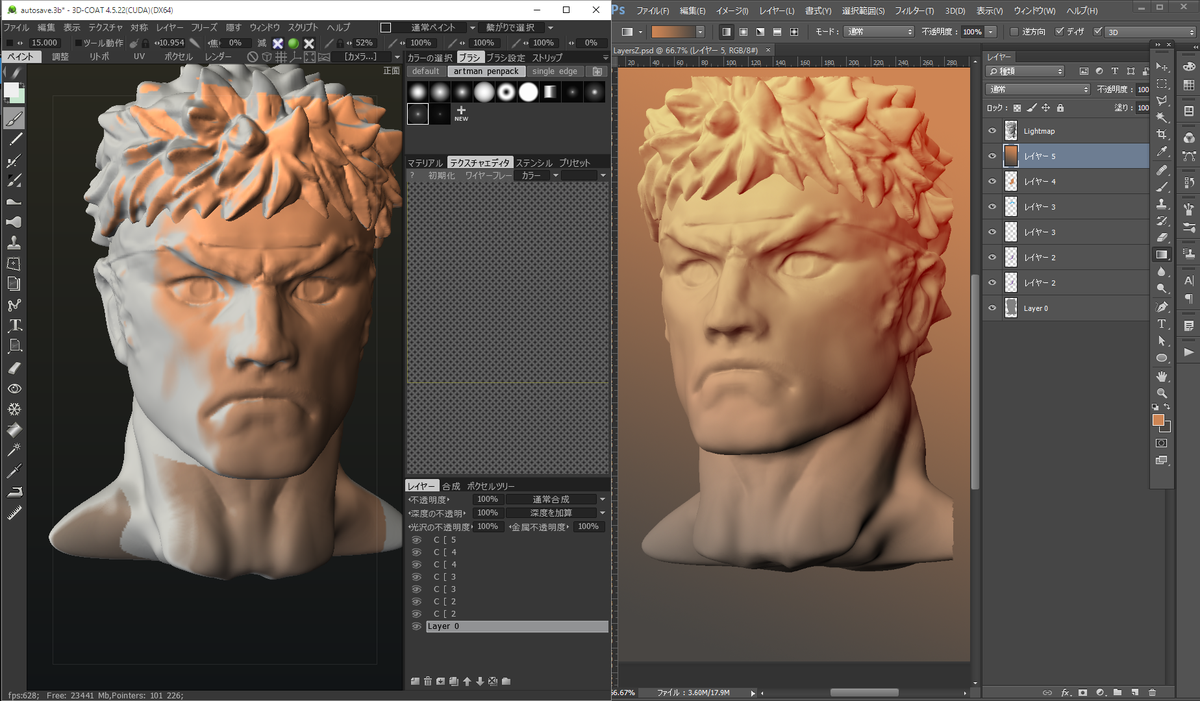Toggle visibility of Layer 0 in 3D-Coat
Image resolution: width=1200 pixels, height=701 pixels.
[417, 626]
